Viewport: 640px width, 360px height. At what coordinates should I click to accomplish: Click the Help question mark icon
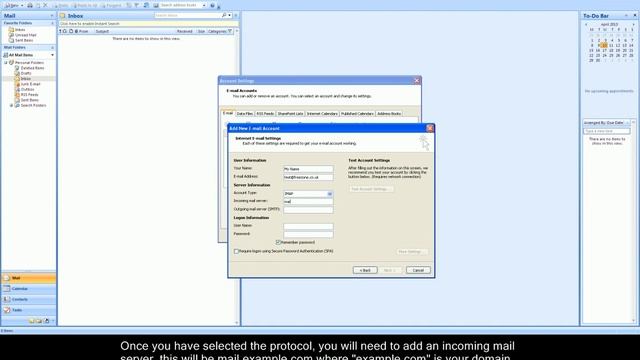pyautogui.click(x=212, y=5)
